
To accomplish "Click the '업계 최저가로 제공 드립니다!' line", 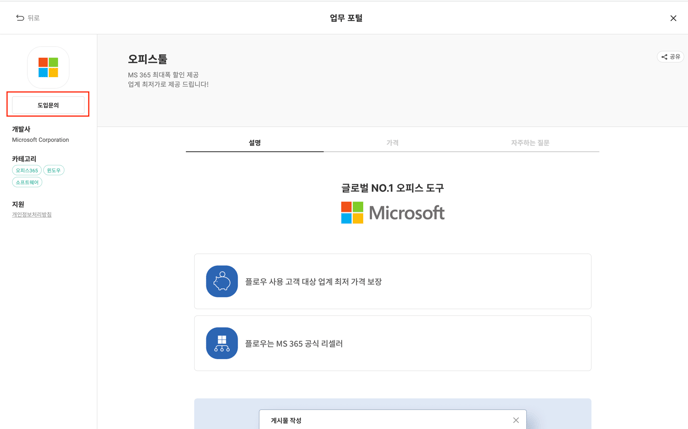I will pyautogui.click(x=168, y=84).
